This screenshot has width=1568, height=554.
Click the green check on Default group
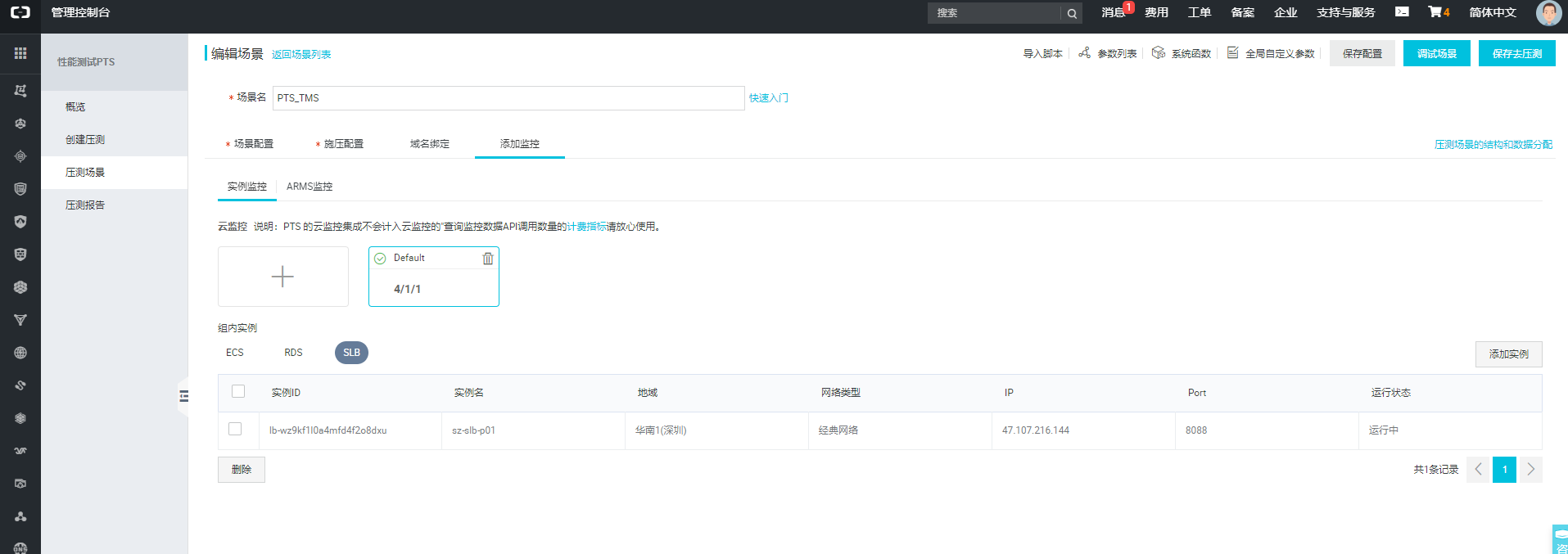[x=380, y=259]
